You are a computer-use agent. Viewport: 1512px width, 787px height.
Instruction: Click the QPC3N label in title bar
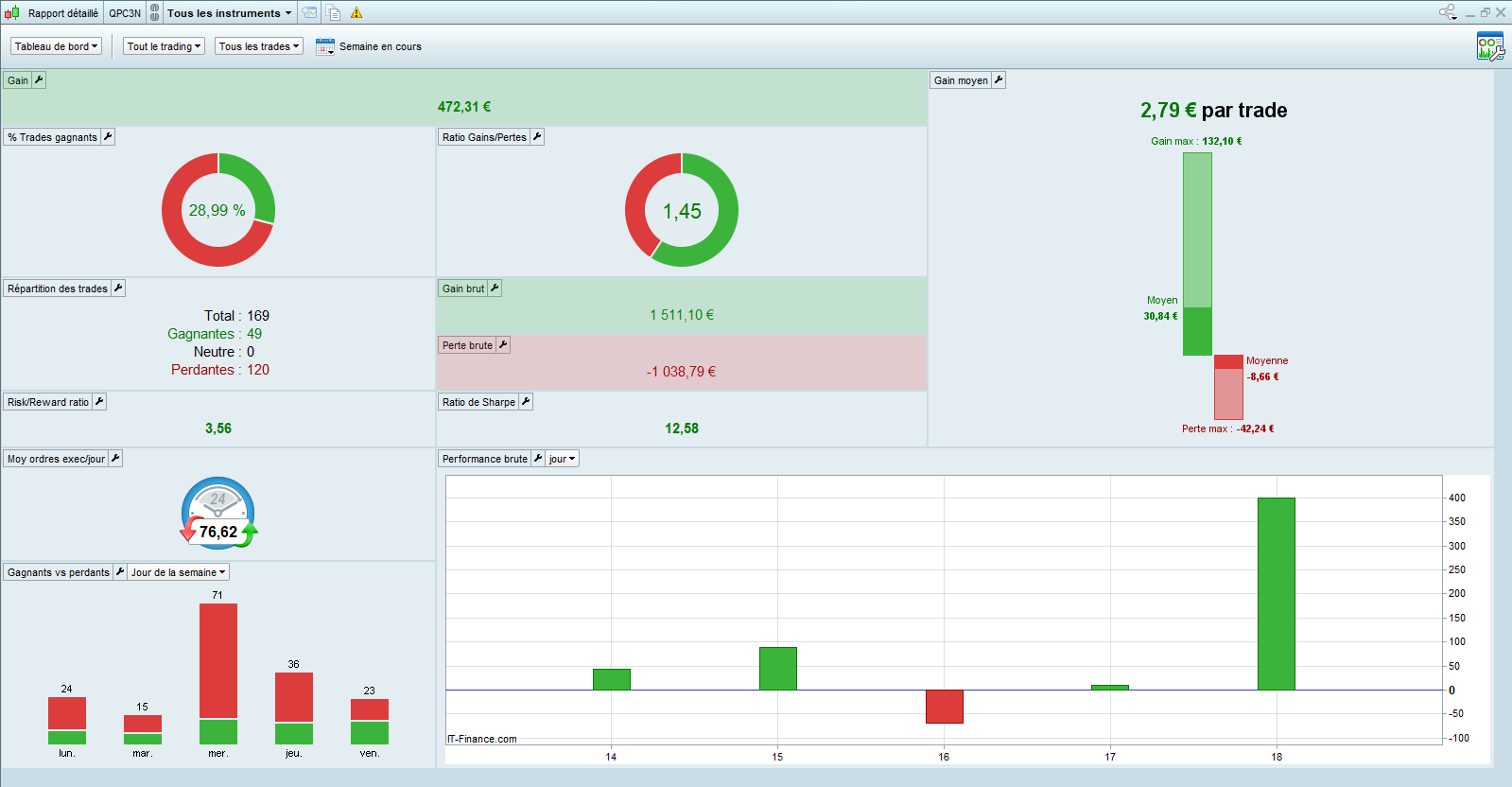tap(124, 13)
